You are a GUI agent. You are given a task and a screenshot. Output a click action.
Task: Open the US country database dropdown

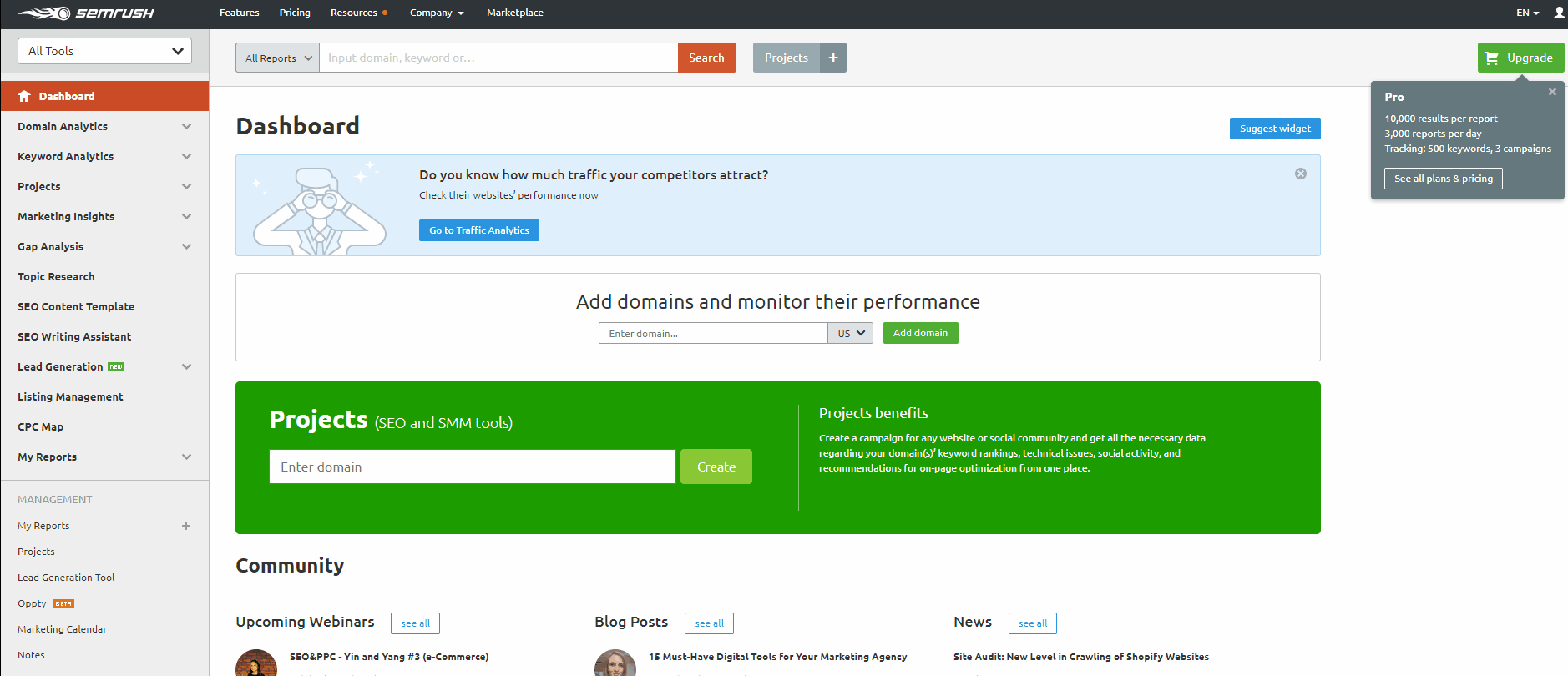coord(850,333)
